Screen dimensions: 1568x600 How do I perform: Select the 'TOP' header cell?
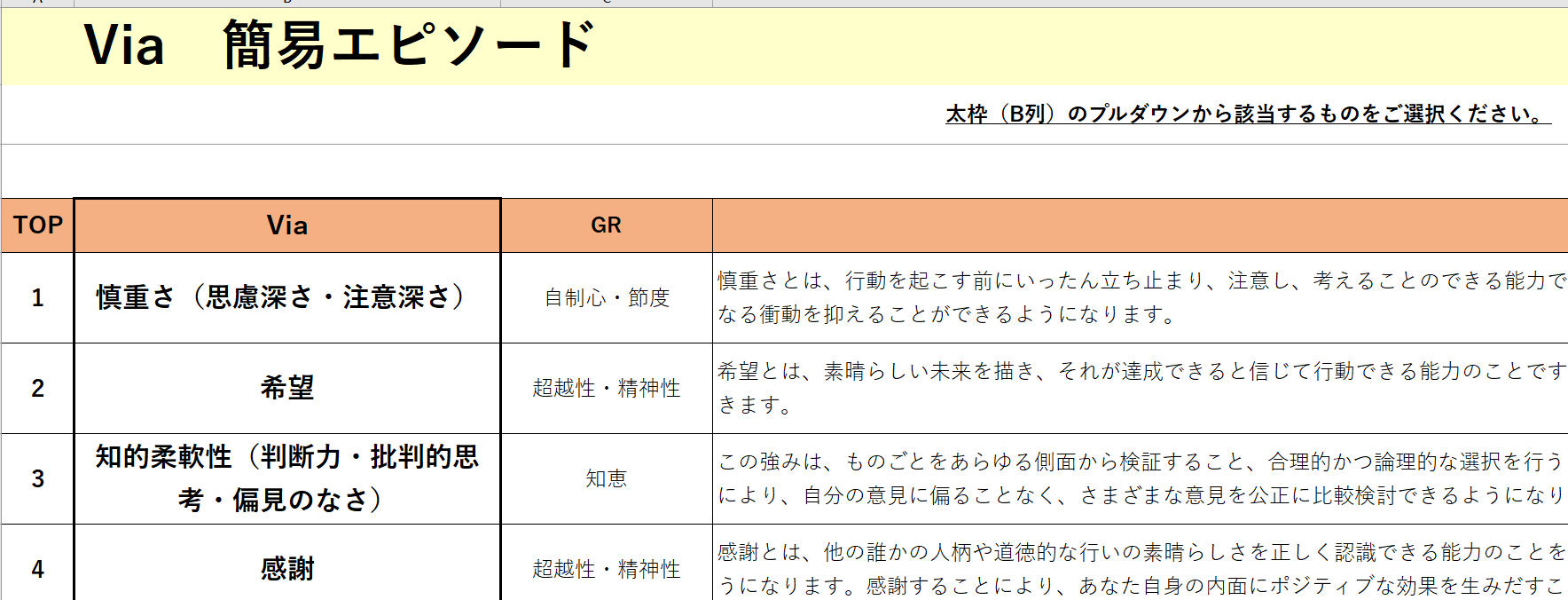point(37,225)
